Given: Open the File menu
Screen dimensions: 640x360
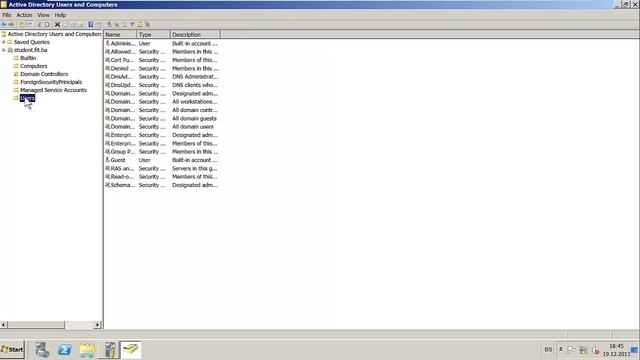Looking at the screenshot, I should click(x=7, y=15).
